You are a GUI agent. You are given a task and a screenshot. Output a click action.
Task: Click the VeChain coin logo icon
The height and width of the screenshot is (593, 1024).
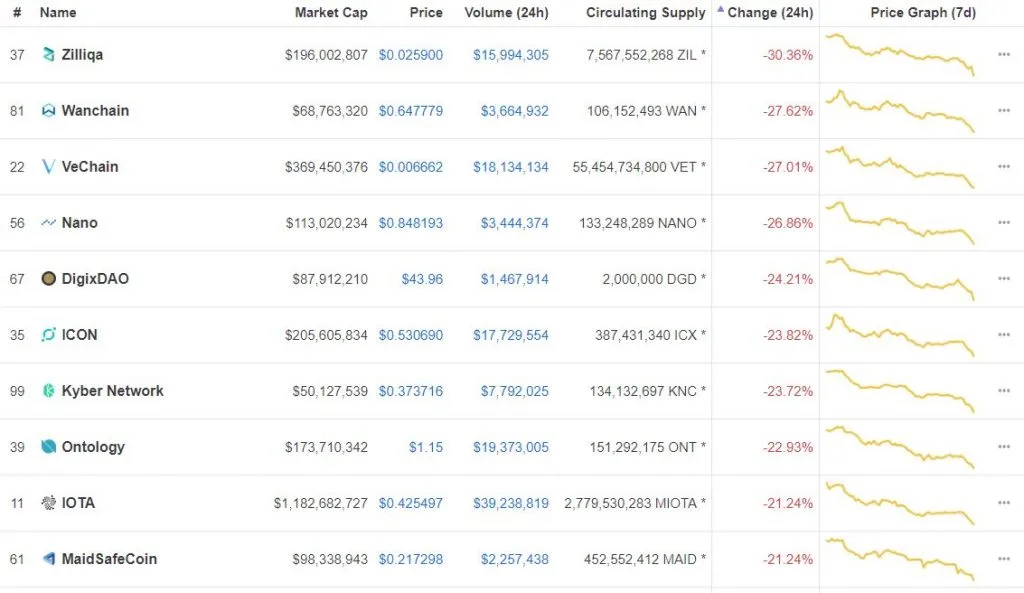coord(48,167)
